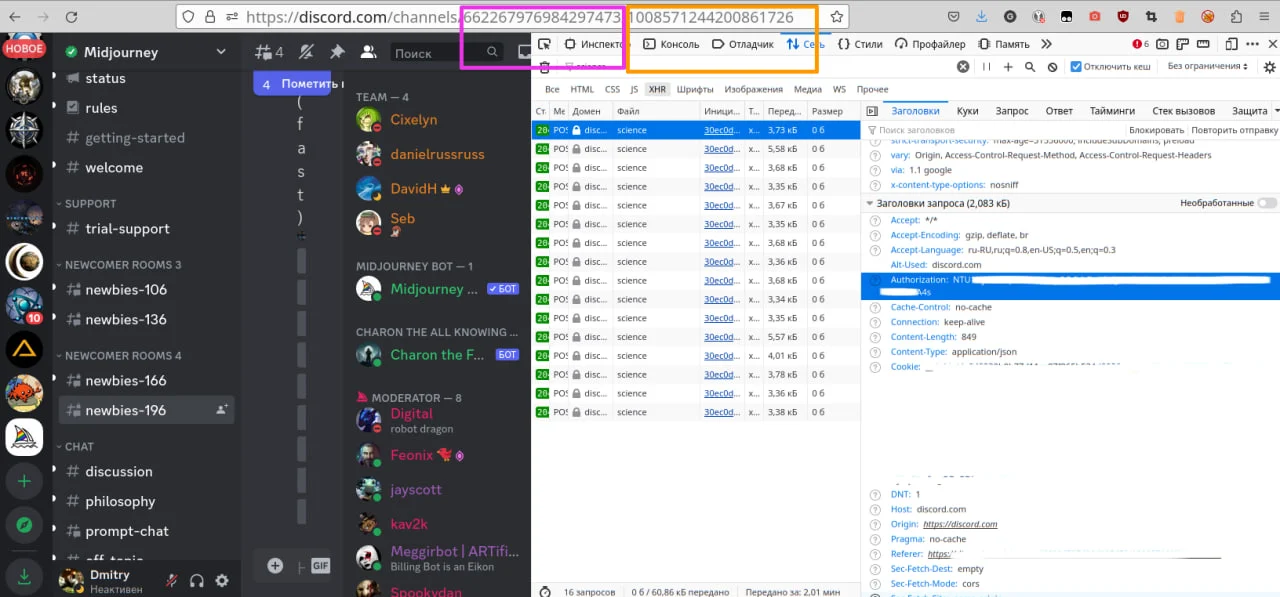This screenshot has height=597, width=1280.
Task: Toggle the request details pane sidebar icon
Action: [872, 111]
